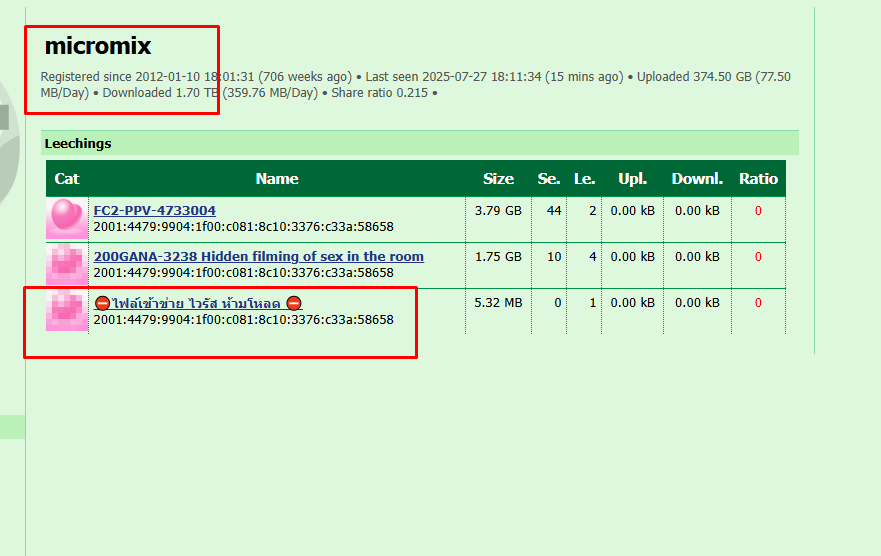This screenshot has width=881, height=556.
Task: Click the seeder count 10
Action: pos(554,257)
